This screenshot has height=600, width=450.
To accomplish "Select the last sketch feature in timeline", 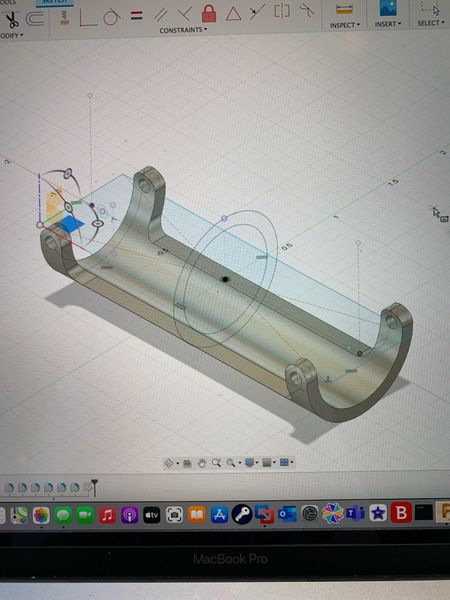I will point(88,488).
